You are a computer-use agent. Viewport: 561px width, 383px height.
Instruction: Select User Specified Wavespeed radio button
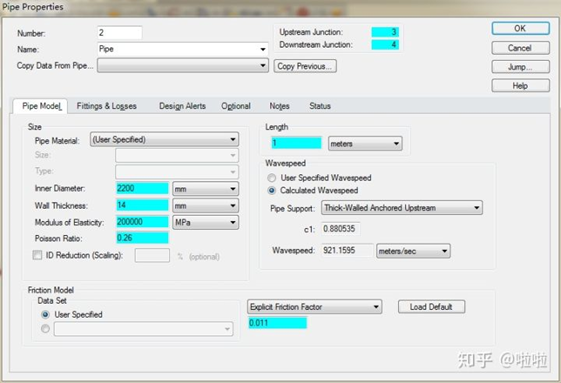pos(272,178)
